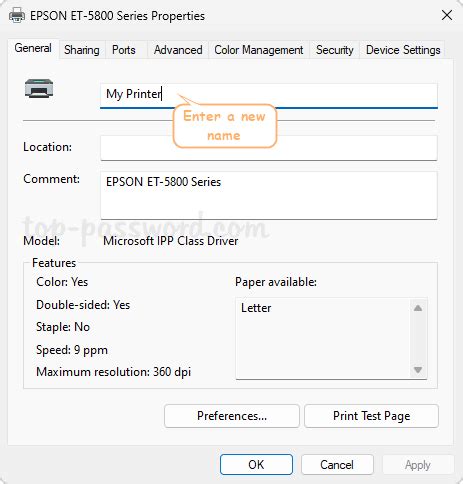Click Cancel to discard changes
The height and width of the screenshot is (484, 463).
(337, 465)
